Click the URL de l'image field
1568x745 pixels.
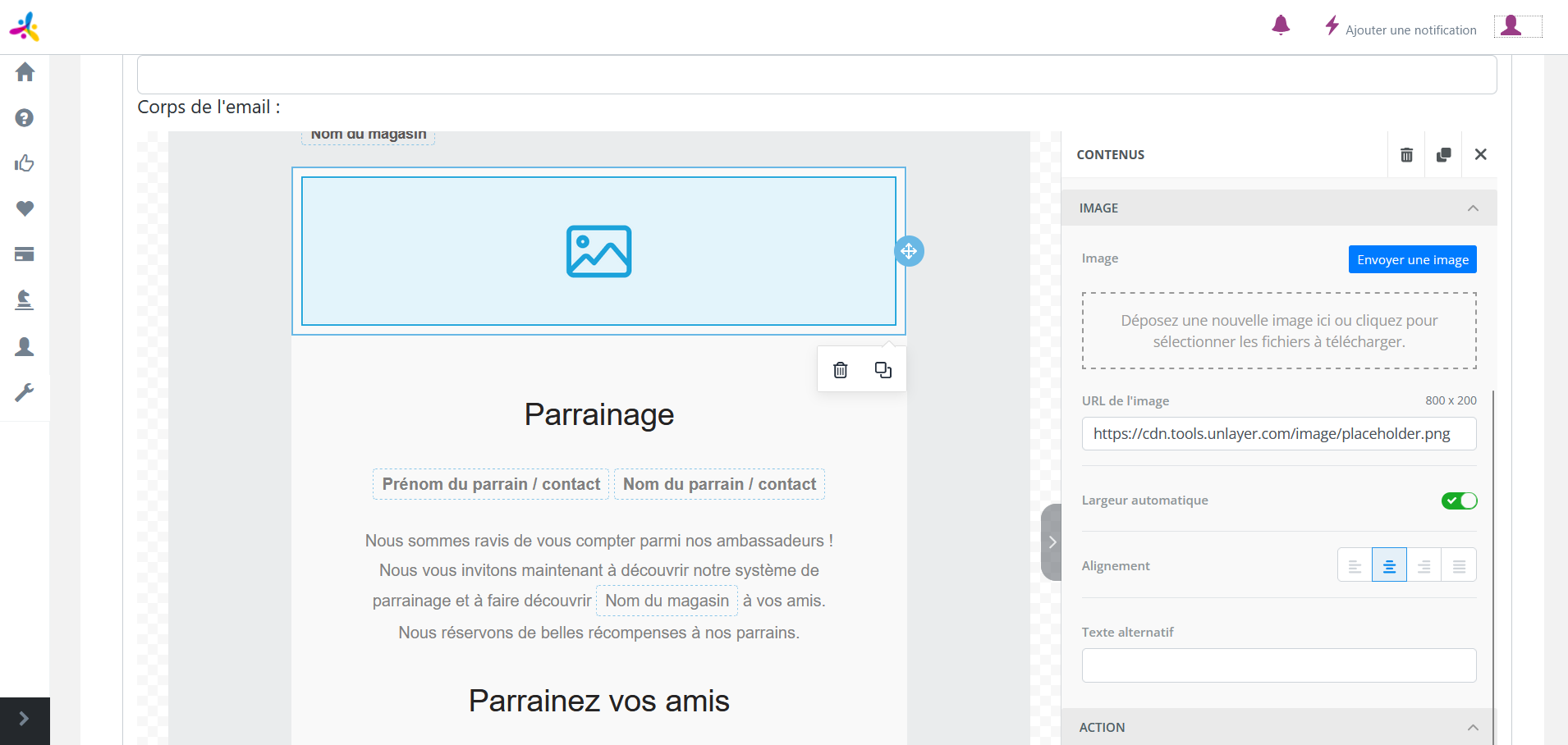(x=1278, y=434)
